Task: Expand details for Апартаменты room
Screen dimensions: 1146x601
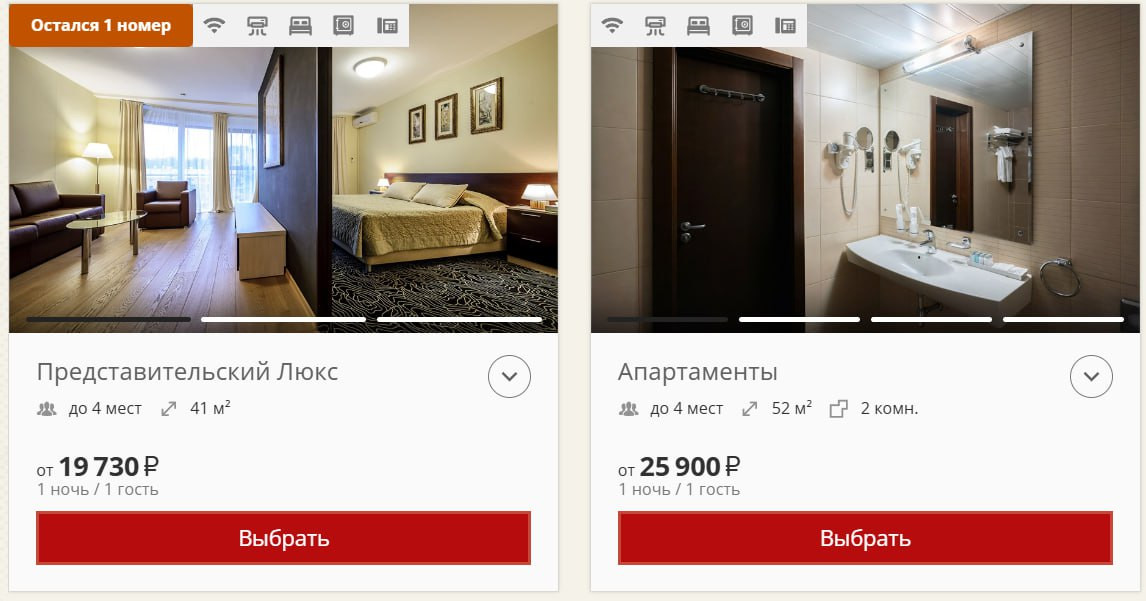Action: pyautogui.click(x=1091, y=377)
